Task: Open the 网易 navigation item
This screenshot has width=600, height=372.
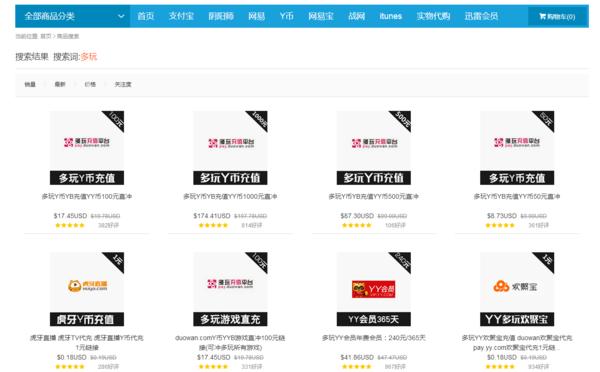Action: (x=256, y=16)
